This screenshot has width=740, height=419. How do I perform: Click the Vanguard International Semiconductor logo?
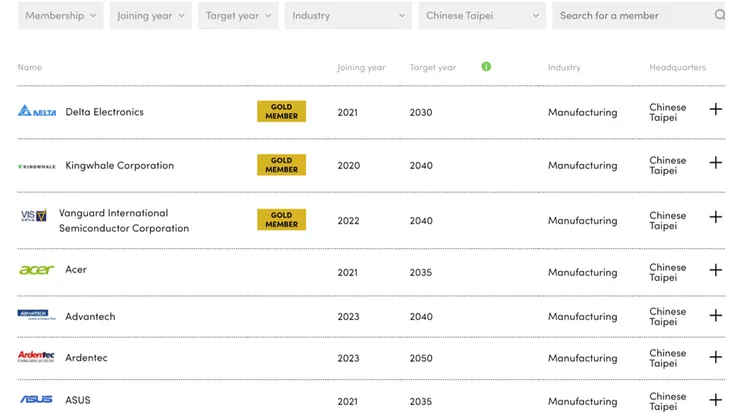tap(34, 216)
